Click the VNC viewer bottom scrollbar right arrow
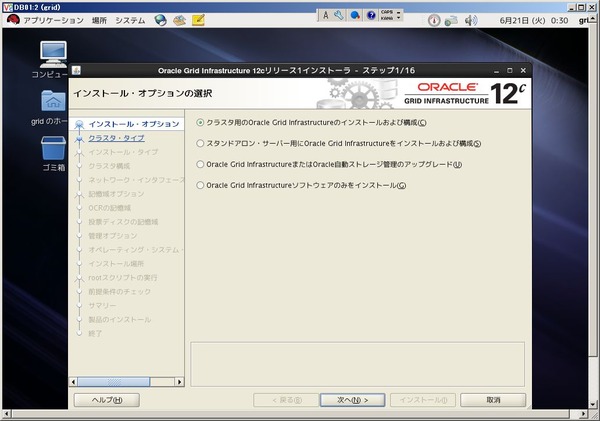 point(583,414)
